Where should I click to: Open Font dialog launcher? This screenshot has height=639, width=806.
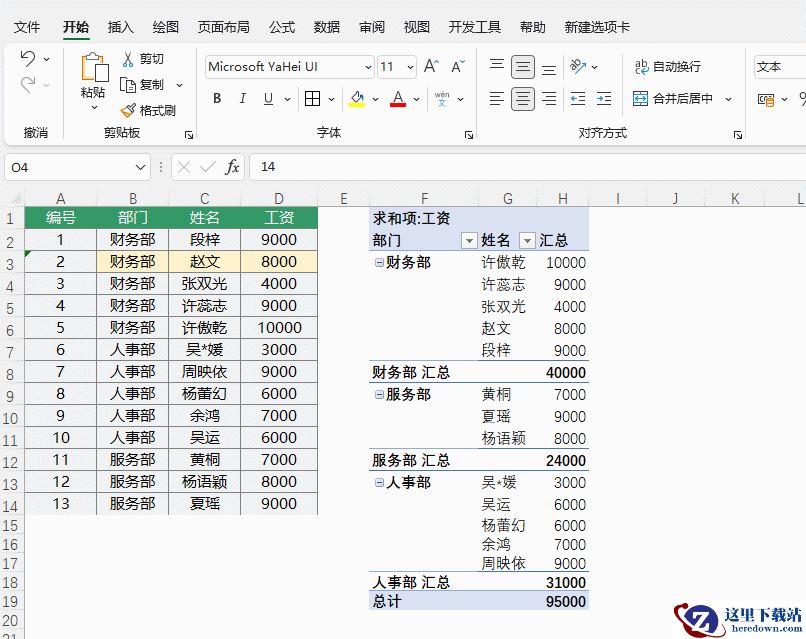pyautogui.click(x=469, y=135)
